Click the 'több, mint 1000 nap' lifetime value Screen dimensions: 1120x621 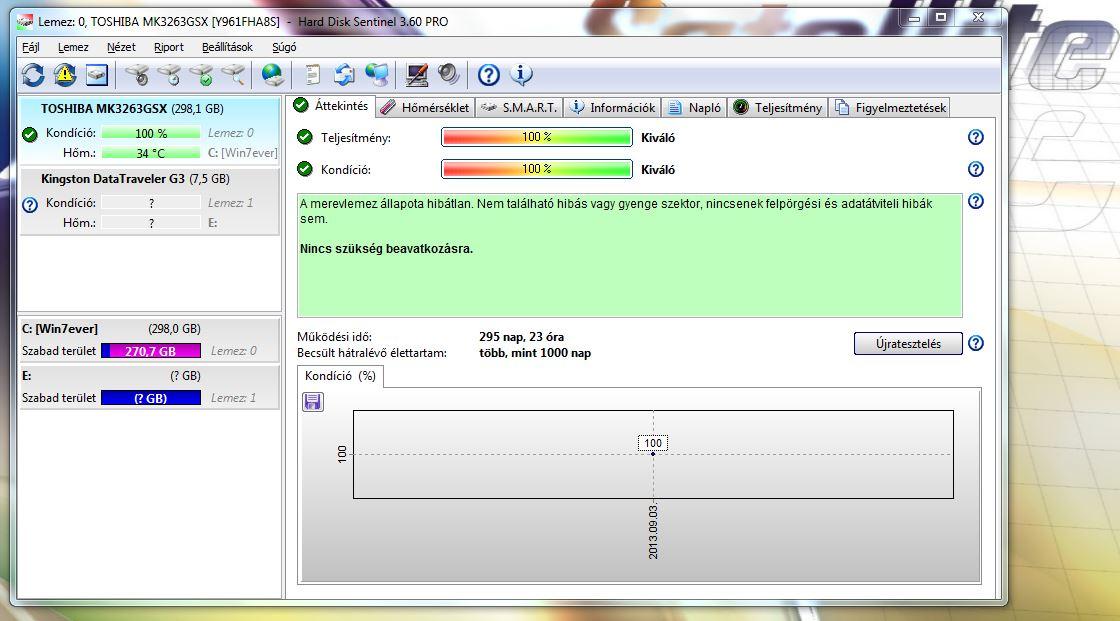(x=535, y=353)
